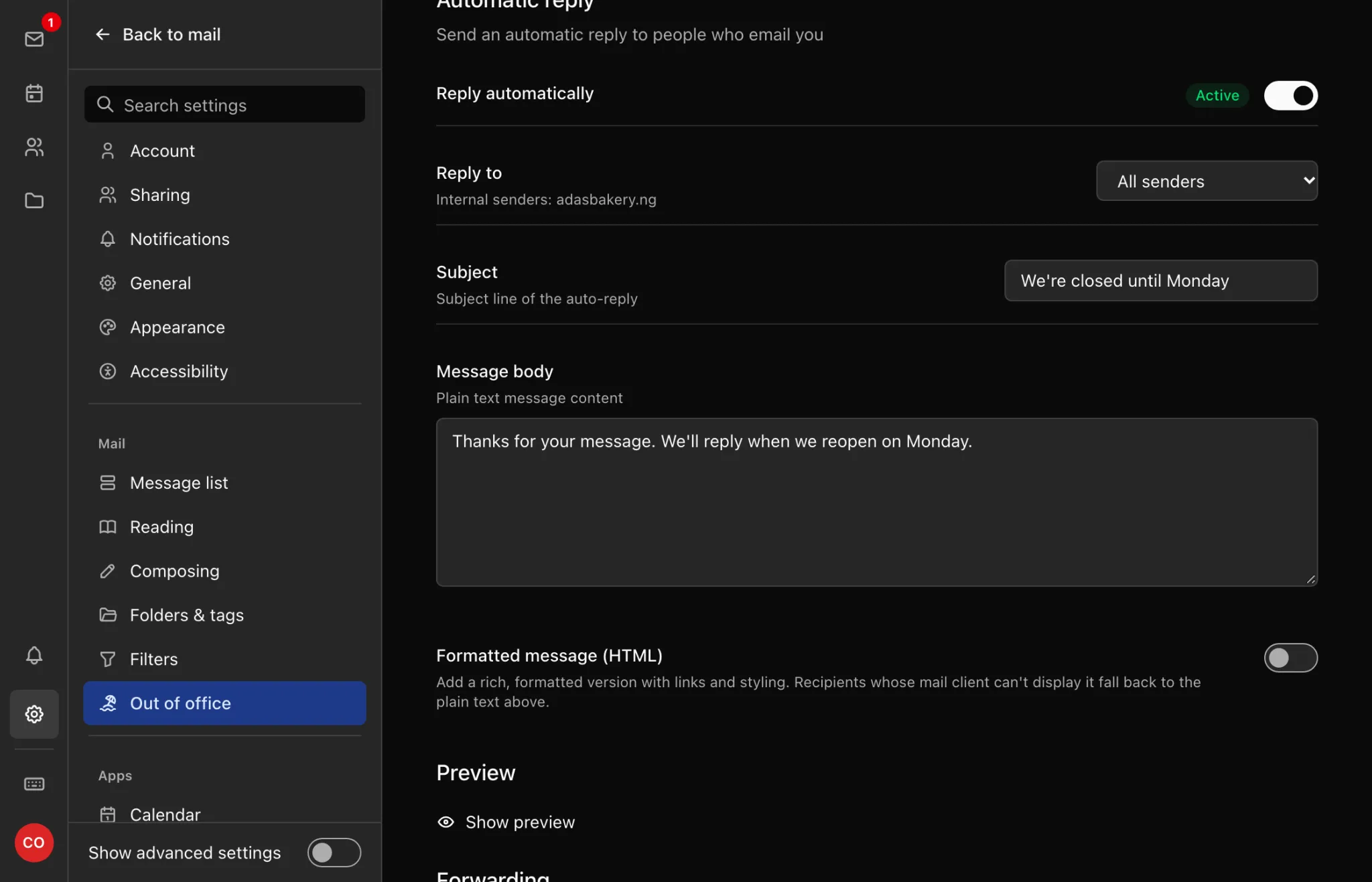
Task: Enable Formatted message (HTML) toggle
Action: pos(1290,658)
